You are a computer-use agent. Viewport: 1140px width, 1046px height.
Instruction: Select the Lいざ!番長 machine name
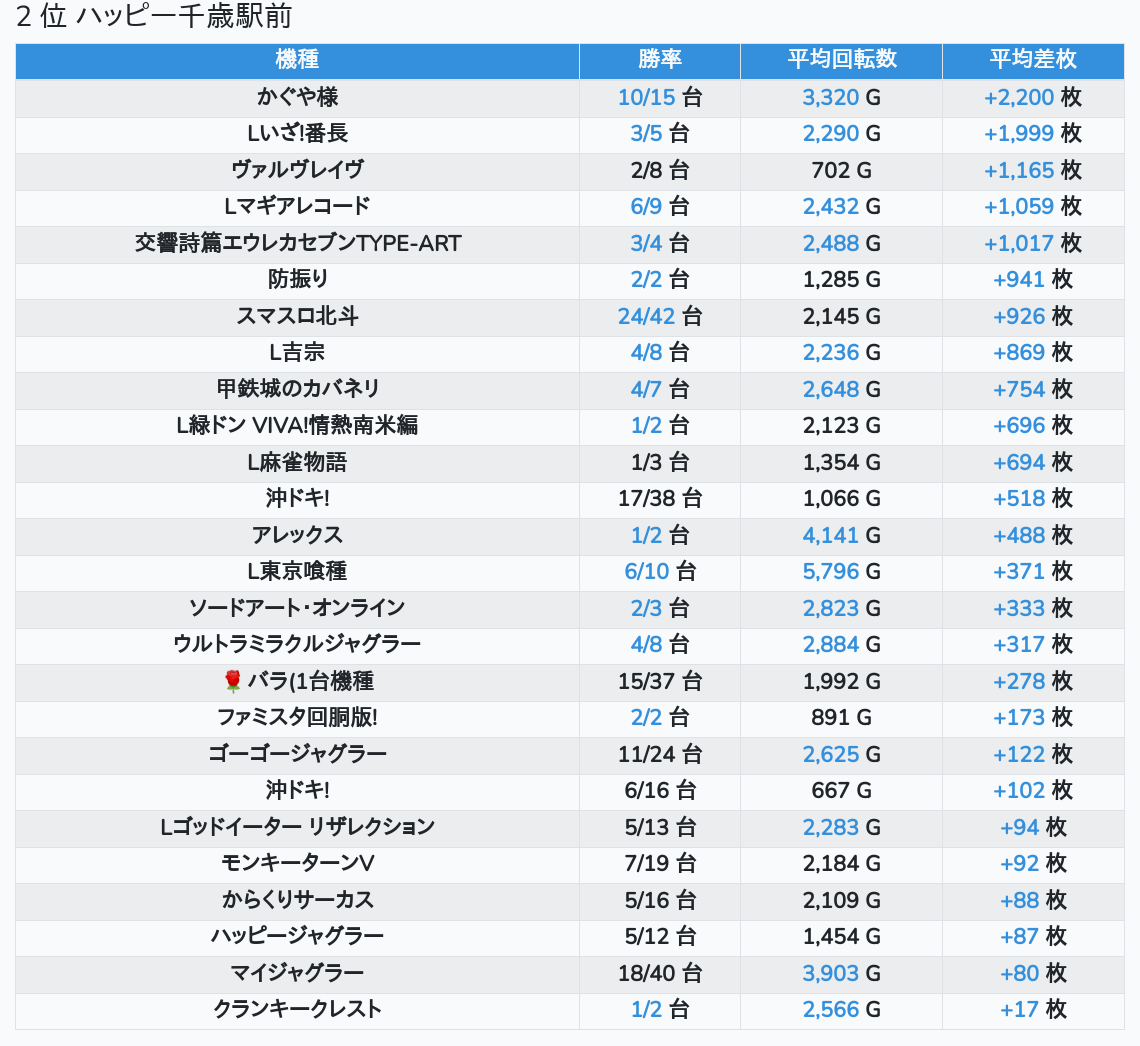[x=297, y=134]
